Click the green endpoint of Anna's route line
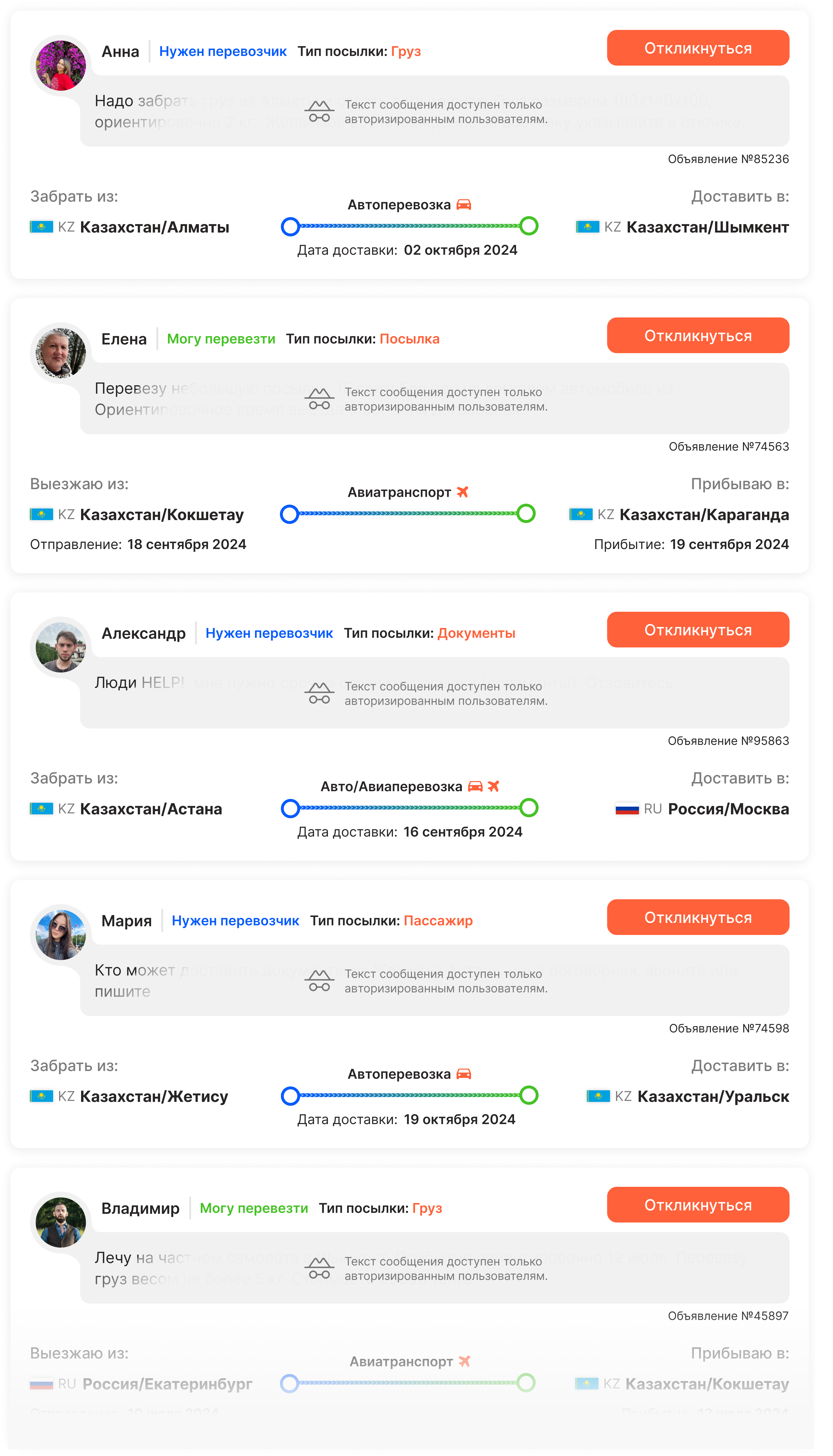Viewport: 833px width, 1456px height. (538, 230)
